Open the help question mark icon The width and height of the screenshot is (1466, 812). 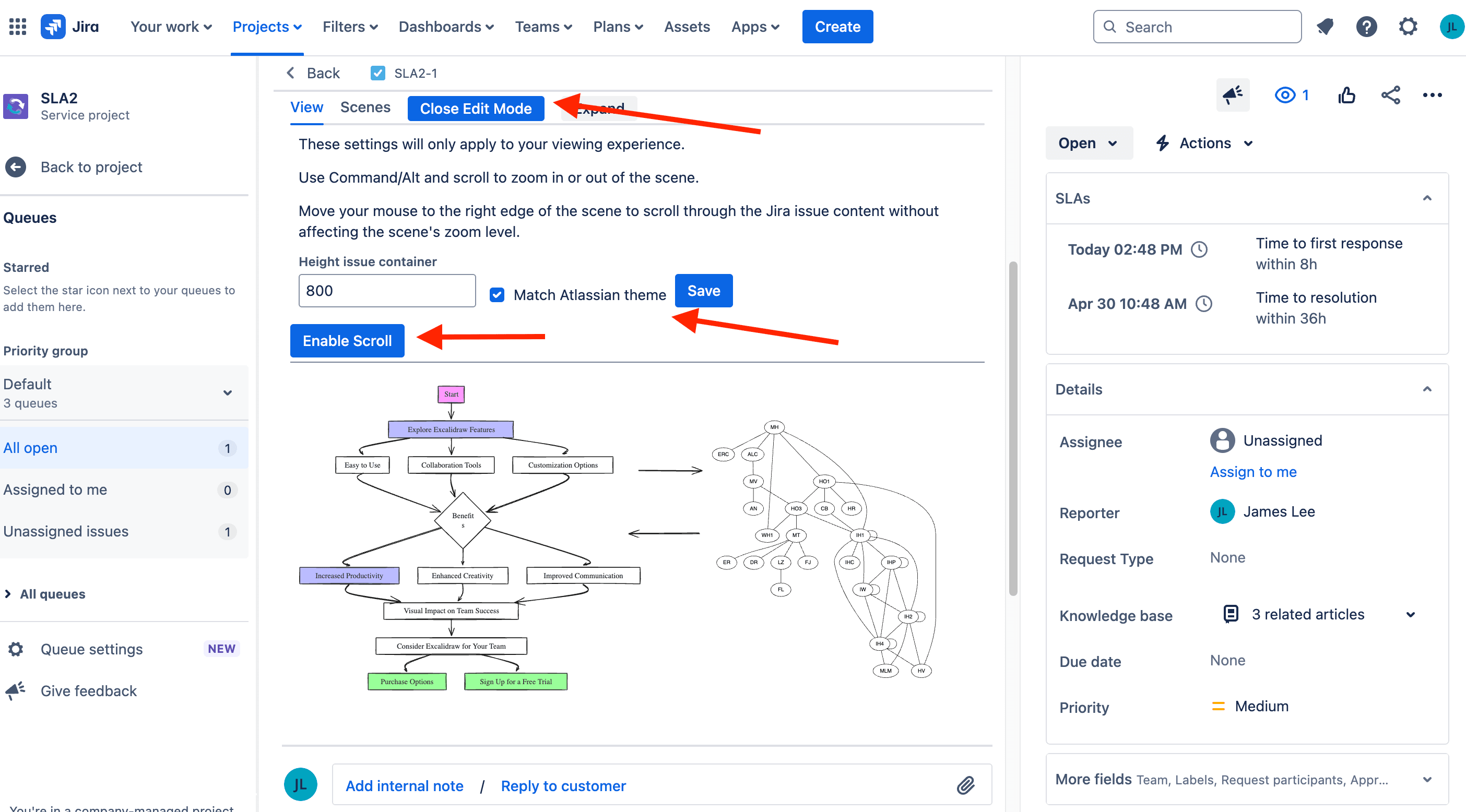pos(1366,26)
